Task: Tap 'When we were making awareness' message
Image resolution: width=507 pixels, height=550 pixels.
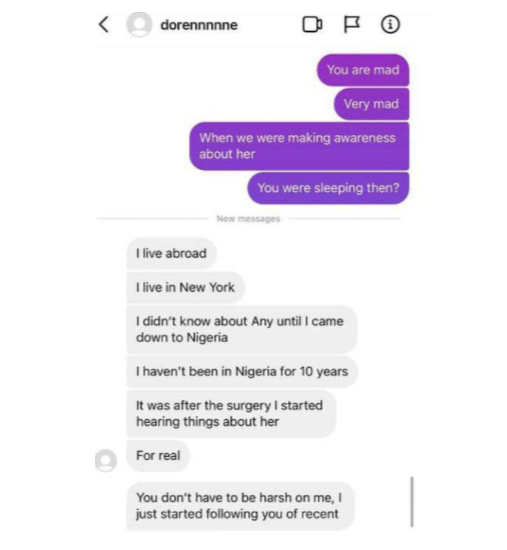Action: pyautogui.click(x=299, y=146)
